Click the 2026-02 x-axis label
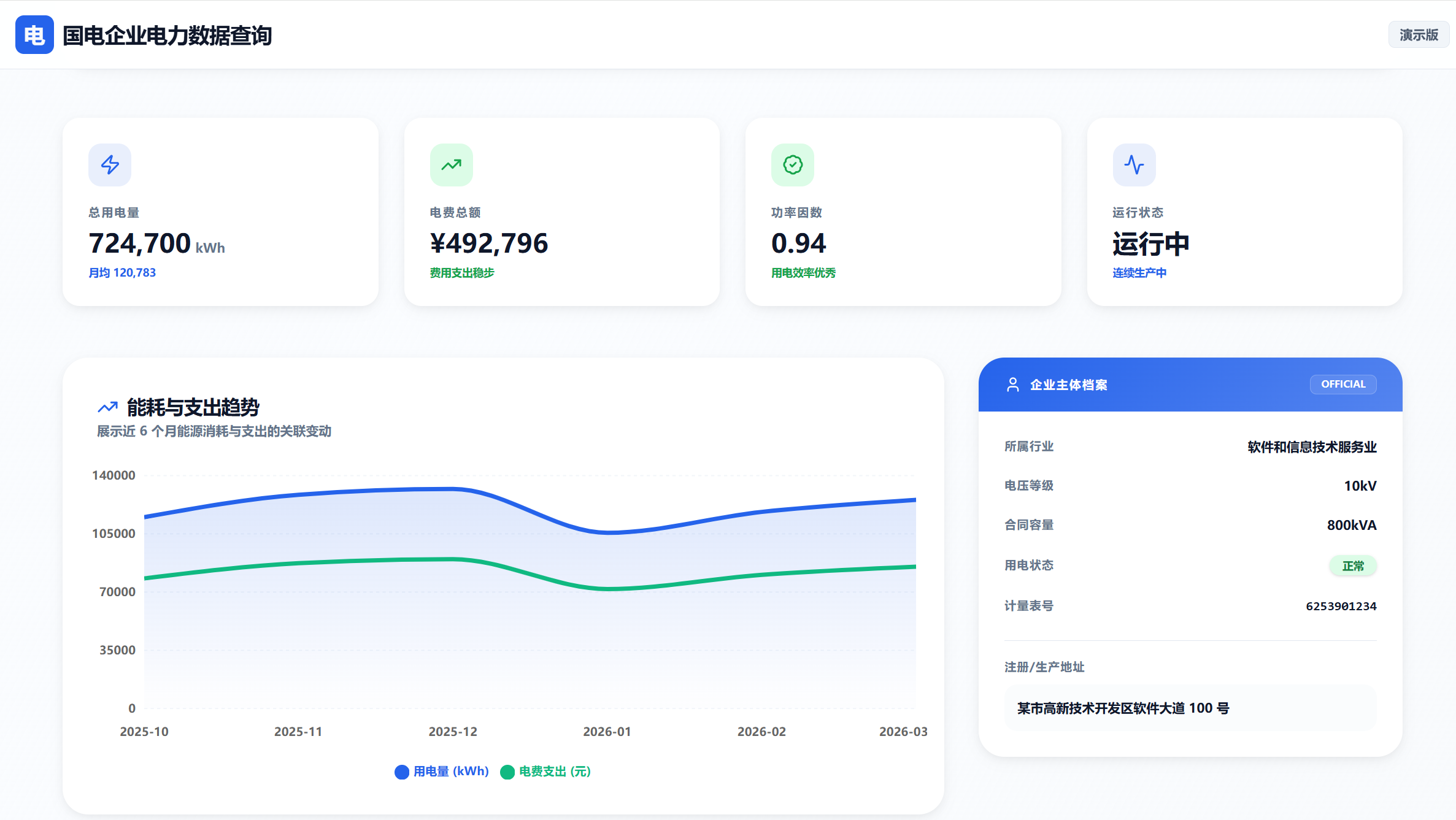 [x=761, y=732]
